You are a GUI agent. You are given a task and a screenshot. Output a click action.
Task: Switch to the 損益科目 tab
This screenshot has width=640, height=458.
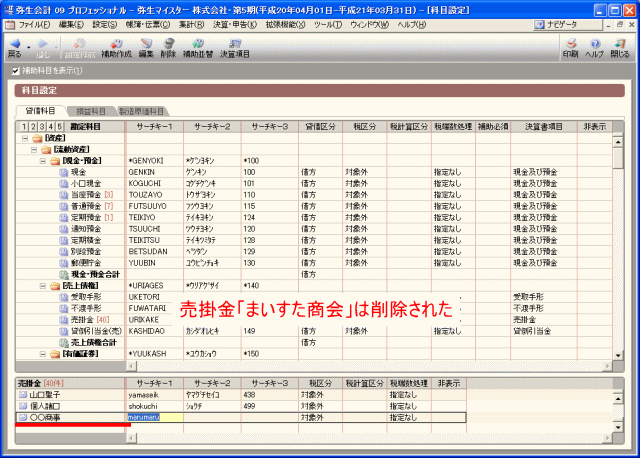pyautogui.click(x=91, y=111)
